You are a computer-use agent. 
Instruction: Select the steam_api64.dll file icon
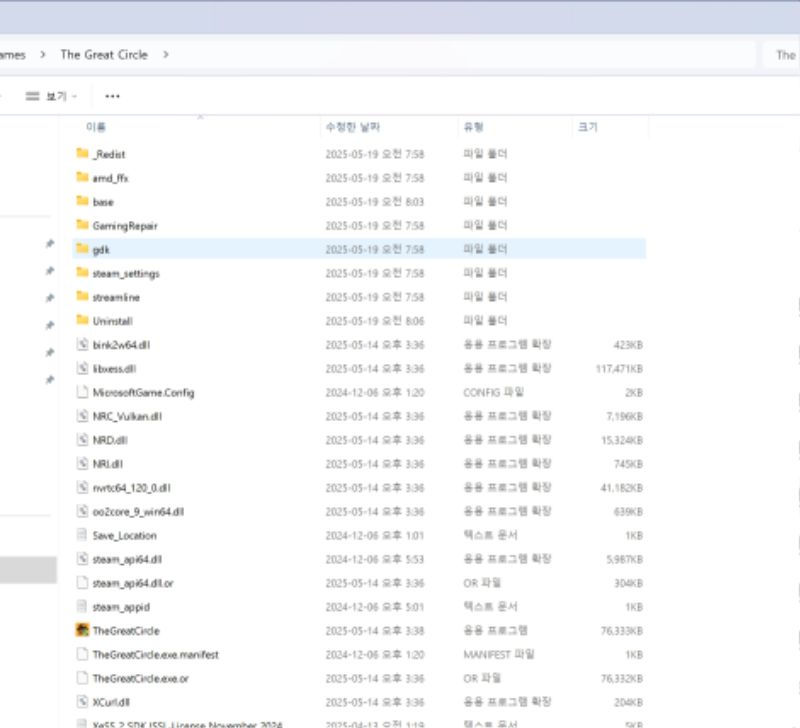click(82, 559)
